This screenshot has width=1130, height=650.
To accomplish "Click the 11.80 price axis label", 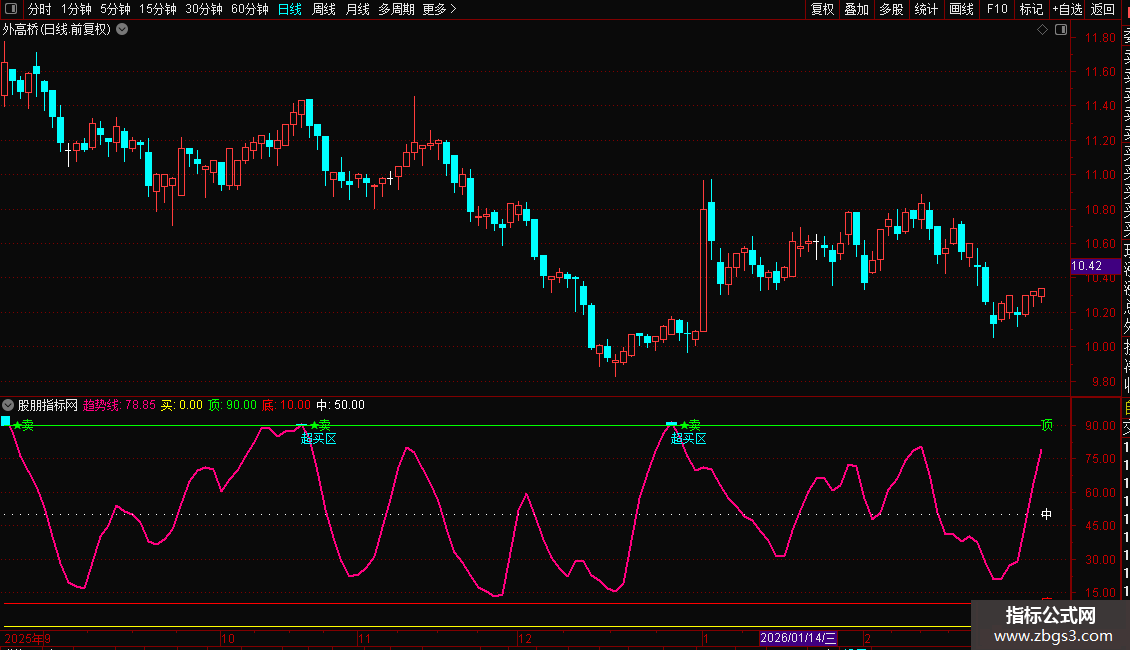I will [1100, 37].
